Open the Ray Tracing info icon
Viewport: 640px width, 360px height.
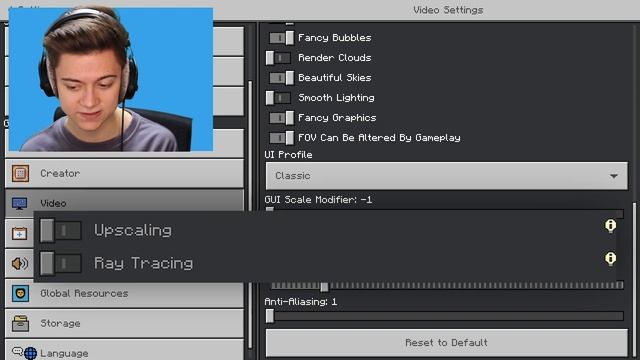coord(610,258)
